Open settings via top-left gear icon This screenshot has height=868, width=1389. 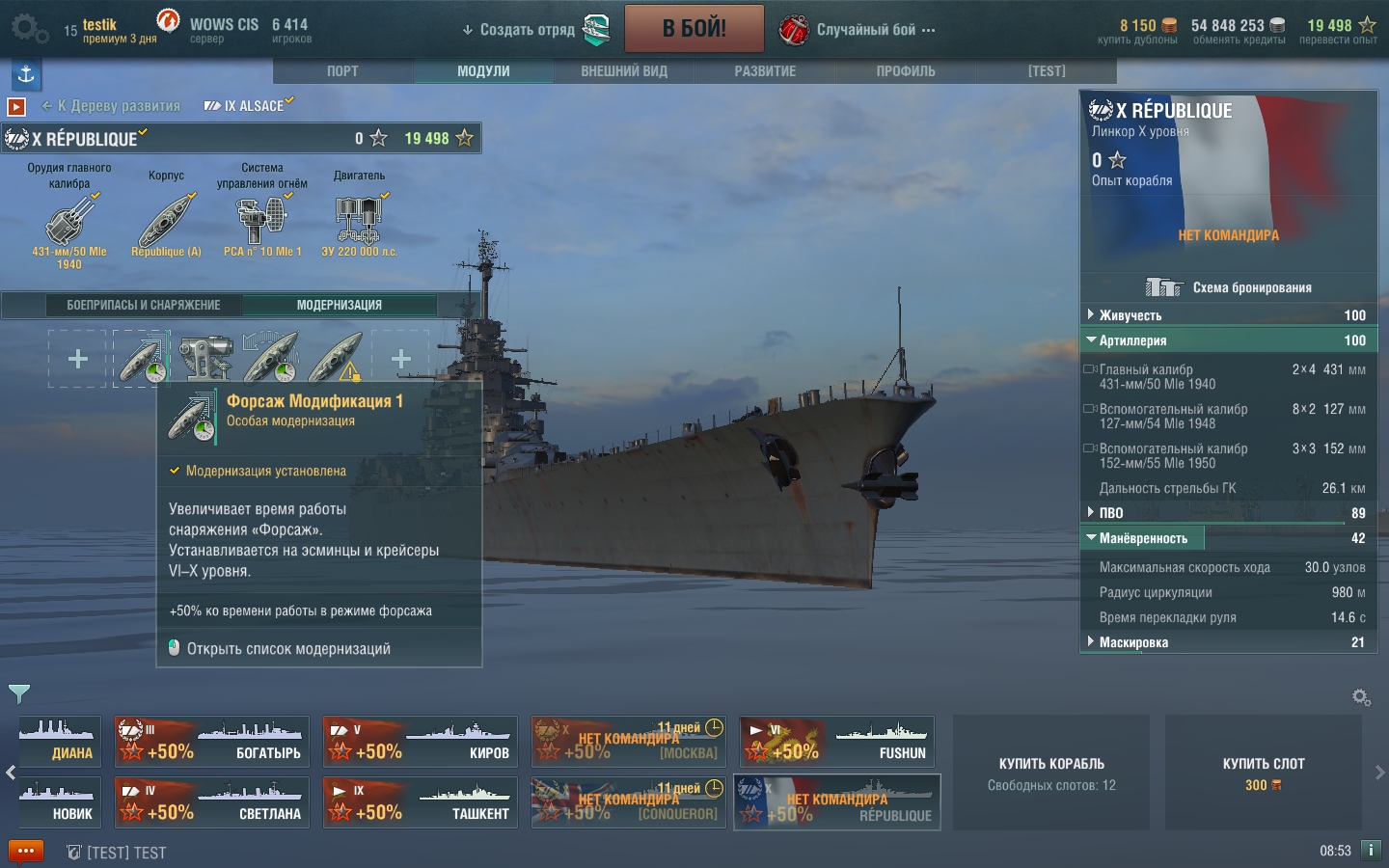(29, 29)
